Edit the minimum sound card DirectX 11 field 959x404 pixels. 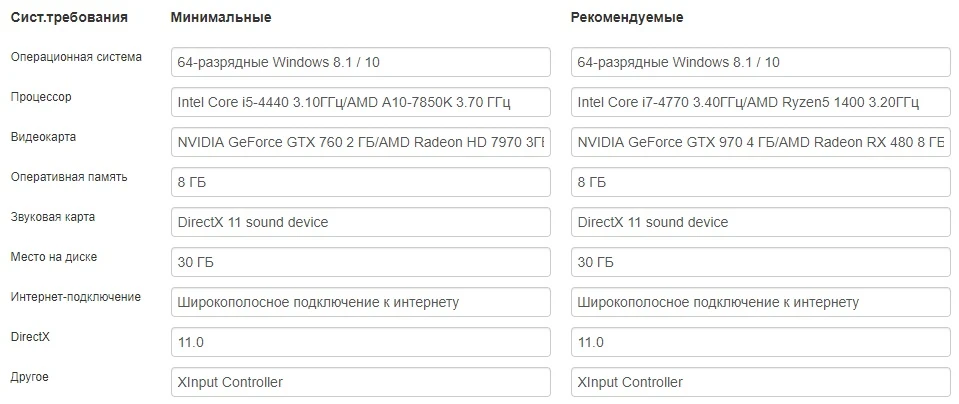coord(360,222)
